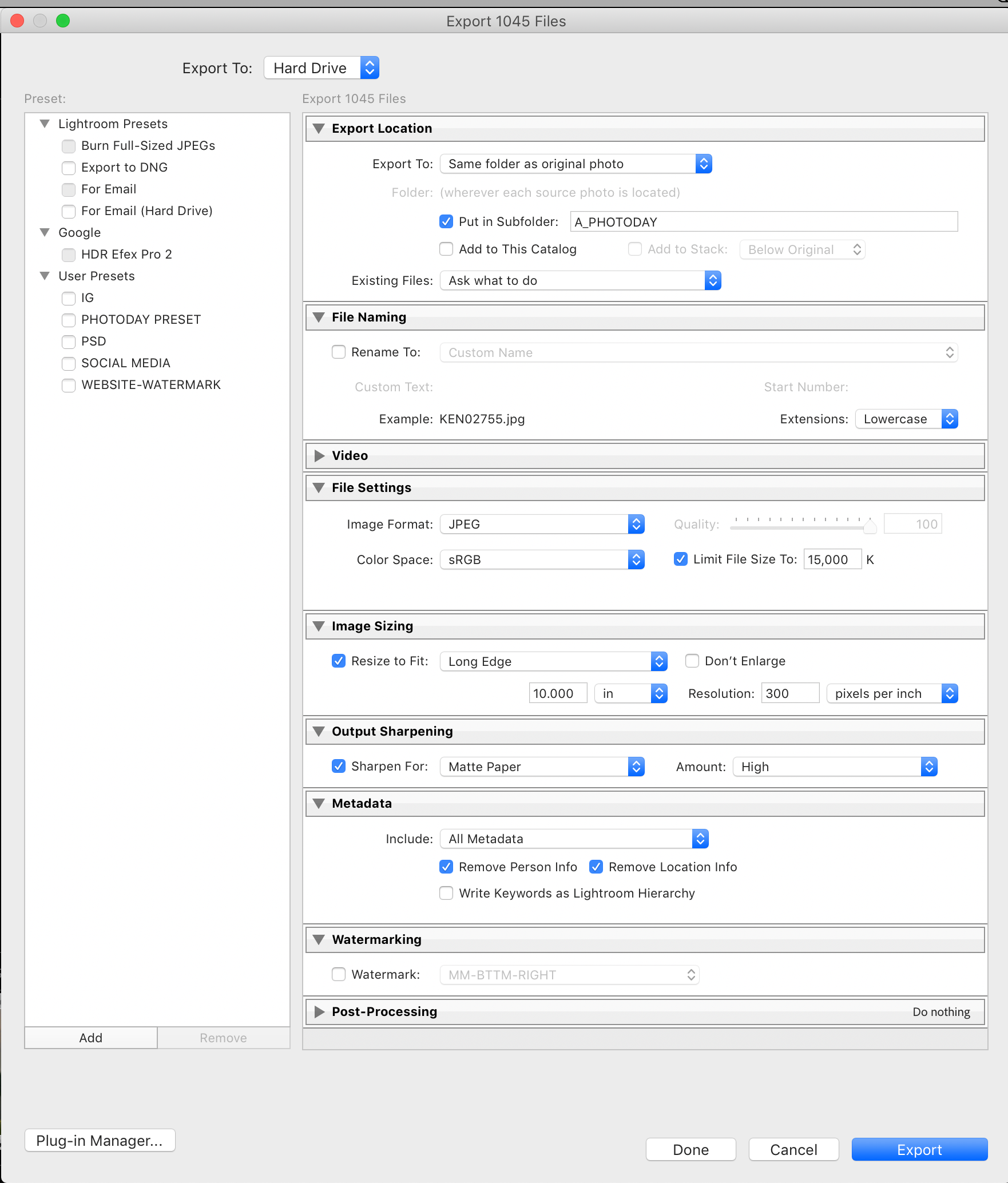Adjust the Quality slider handle
Viewport: 1008px width, 1183px height.
point(870,526)
